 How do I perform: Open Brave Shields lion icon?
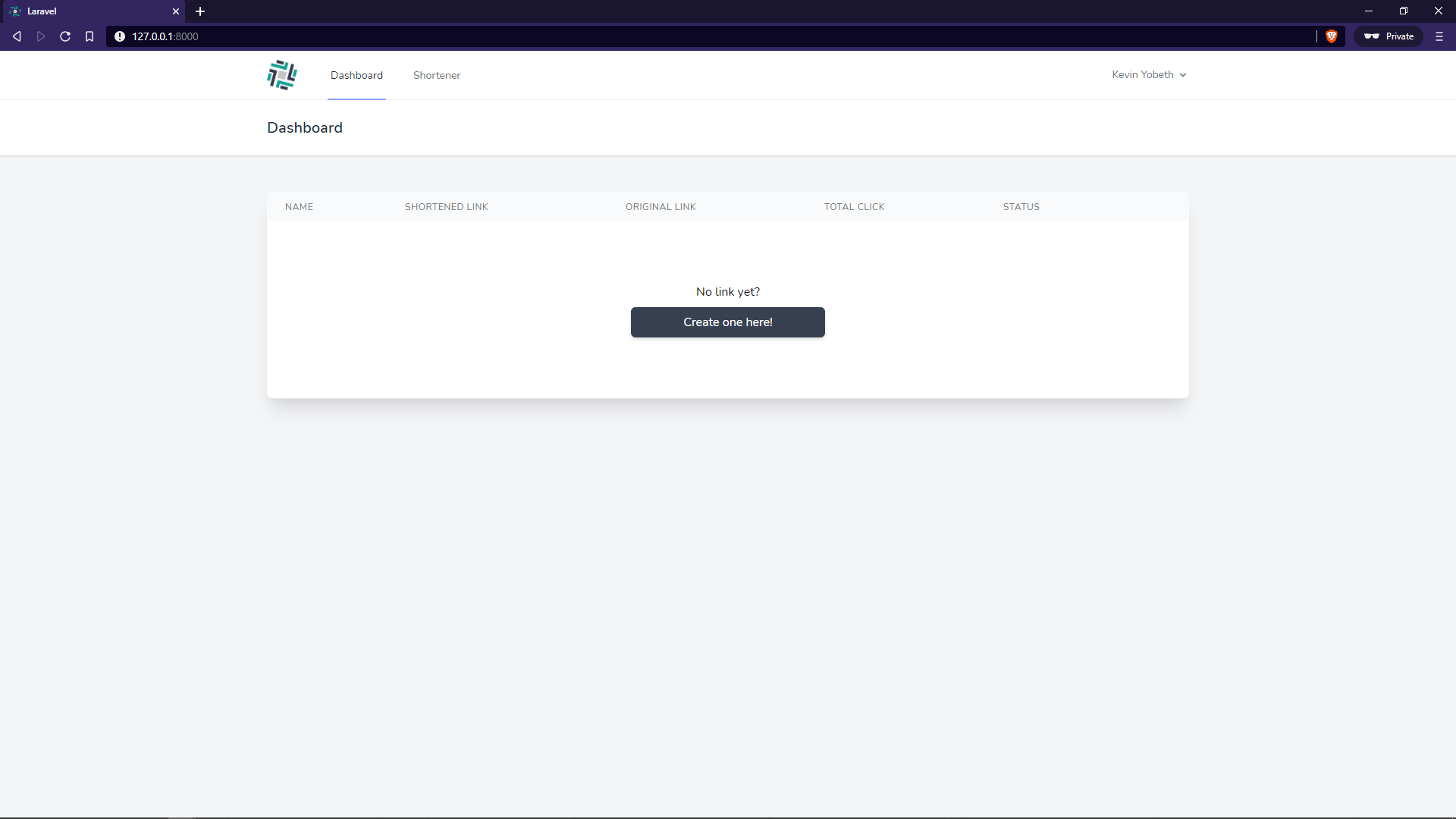coord(1331,36)
